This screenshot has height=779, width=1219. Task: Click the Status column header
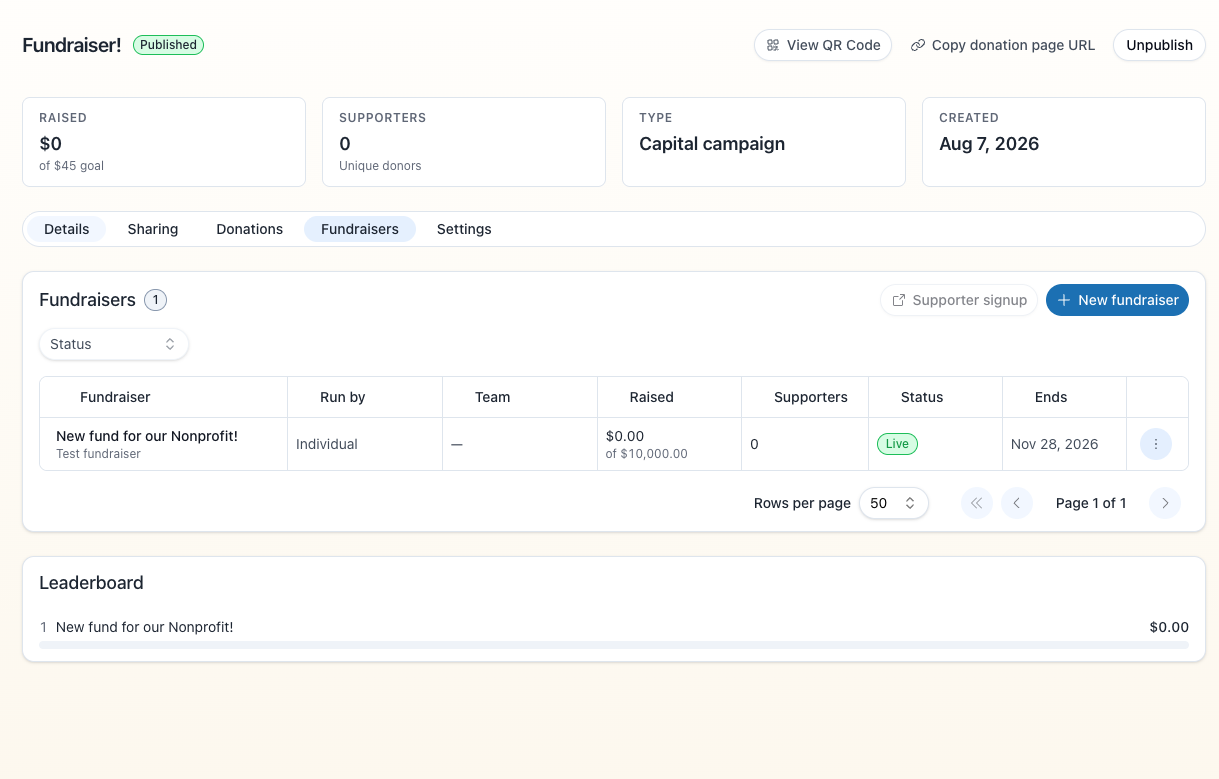point(922,397)
